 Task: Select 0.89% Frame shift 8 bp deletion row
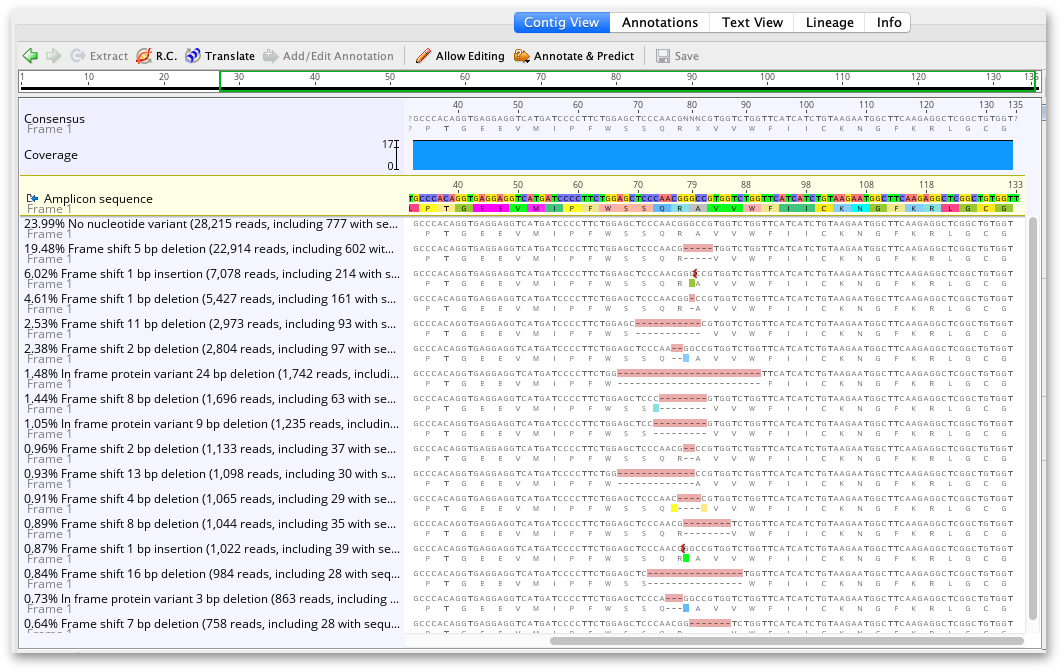click(209, 525)
